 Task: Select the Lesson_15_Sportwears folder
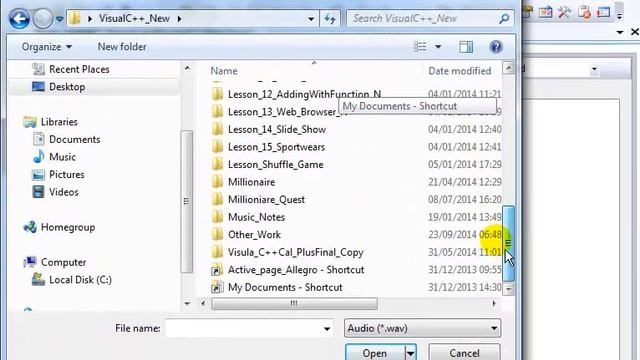(276, 147)
